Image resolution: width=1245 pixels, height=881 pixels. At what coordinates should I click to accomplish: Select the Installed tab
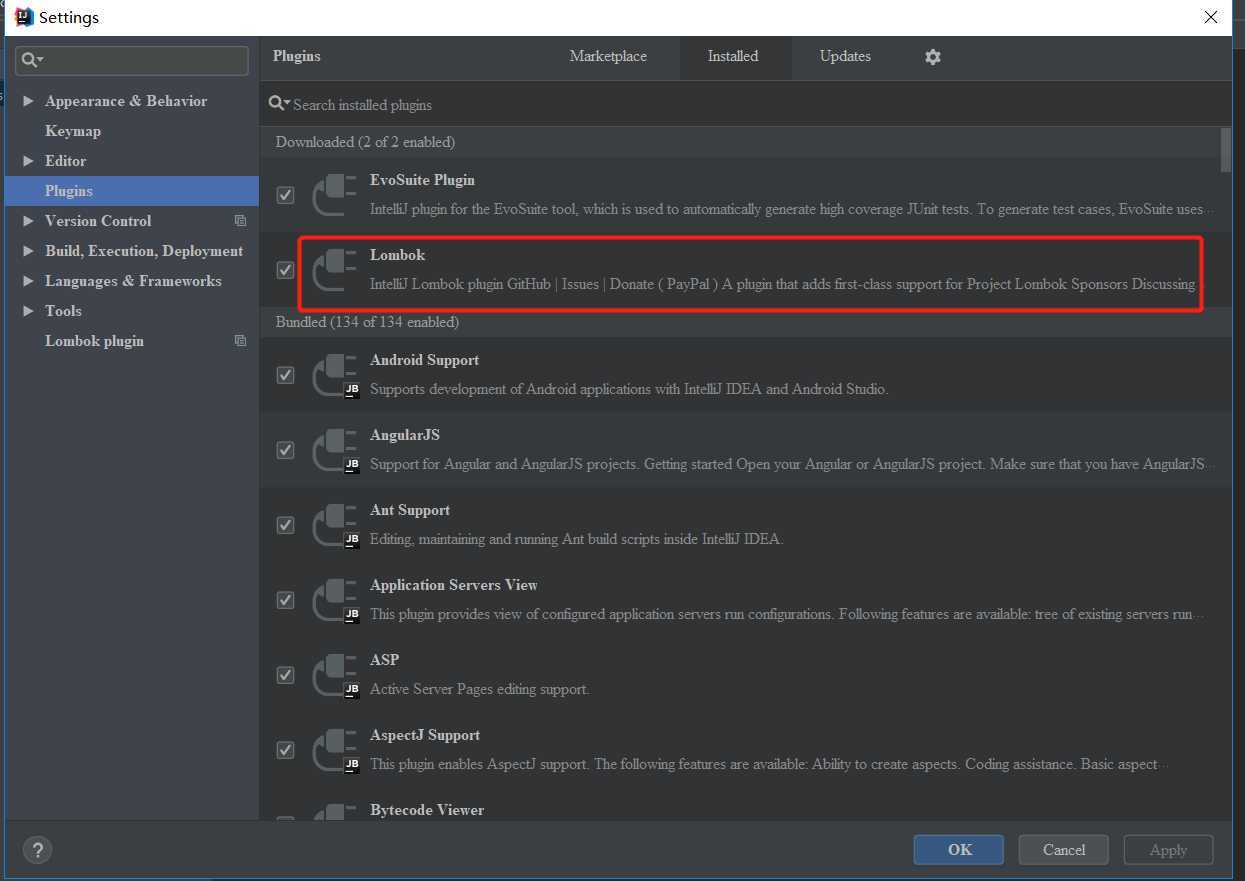733,57
